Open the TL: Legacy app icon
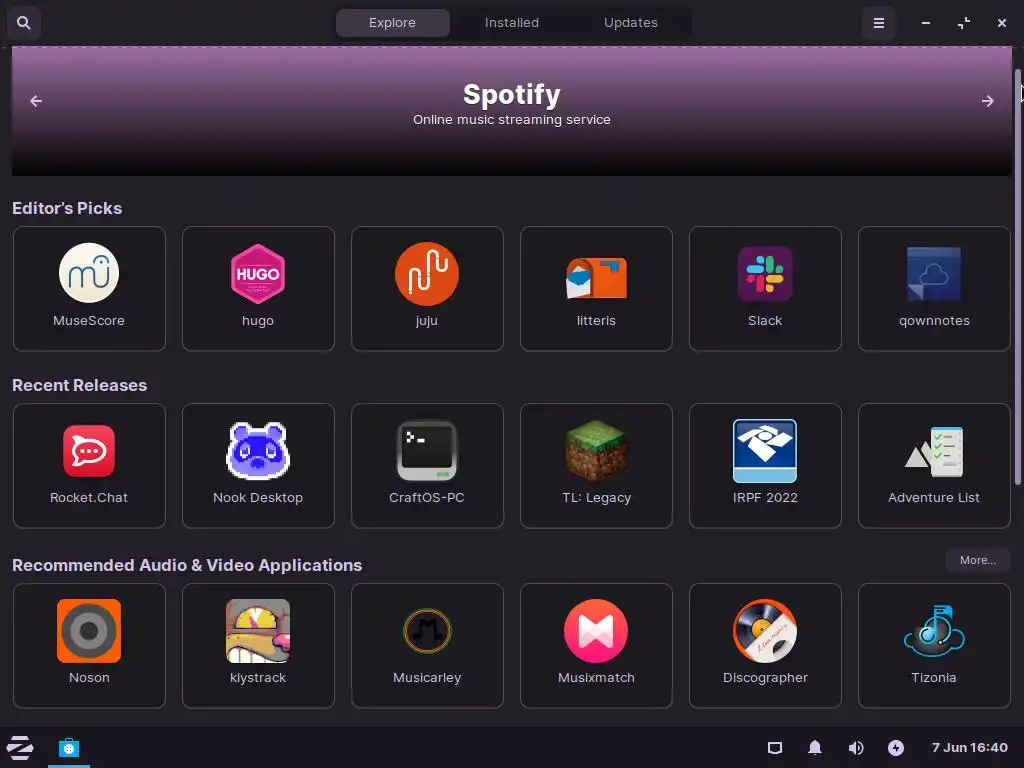 point(596,451)
